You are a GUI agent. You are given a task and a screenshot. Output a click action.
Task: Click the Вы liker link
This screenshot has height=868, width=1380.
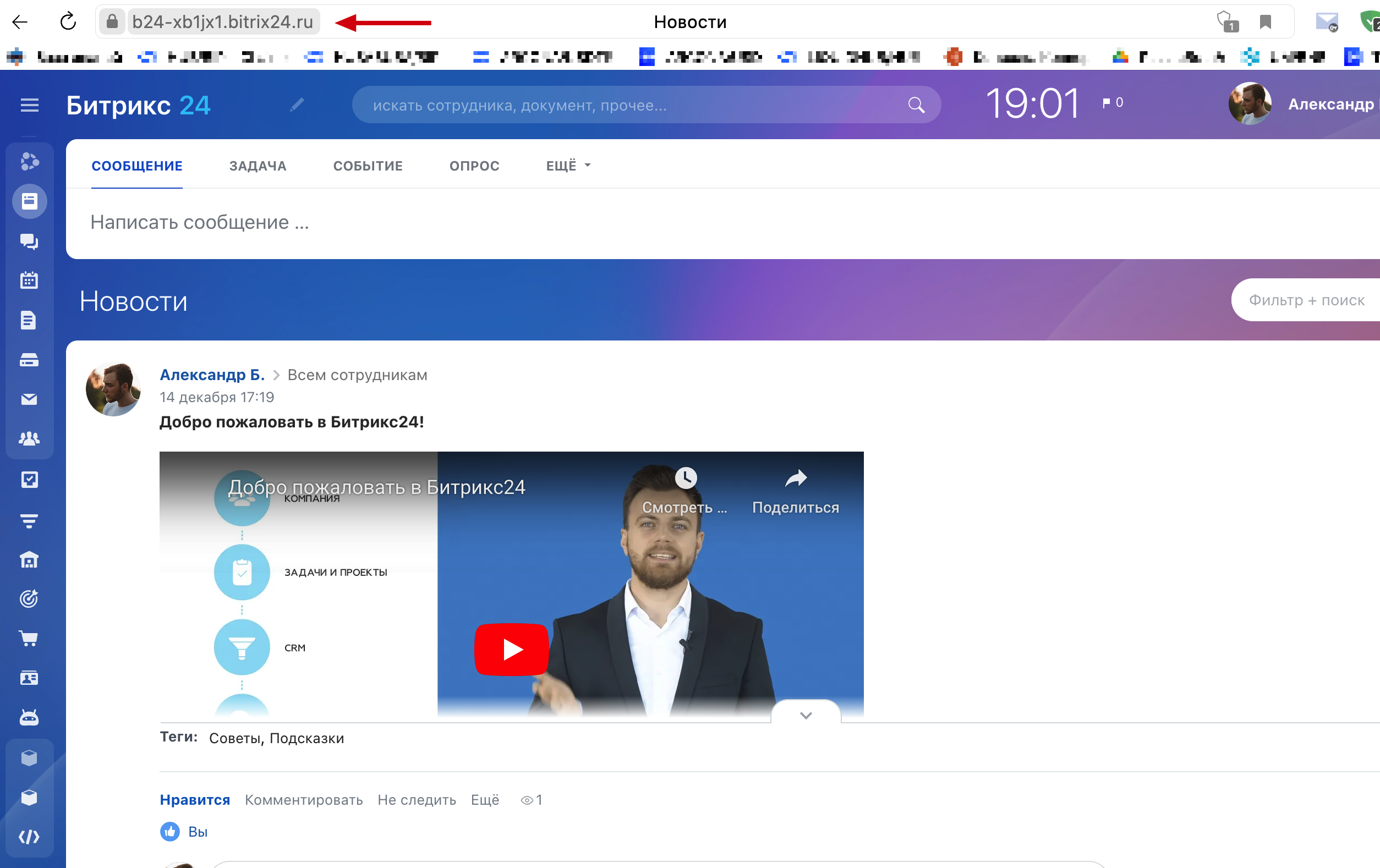tap(198, 831)
